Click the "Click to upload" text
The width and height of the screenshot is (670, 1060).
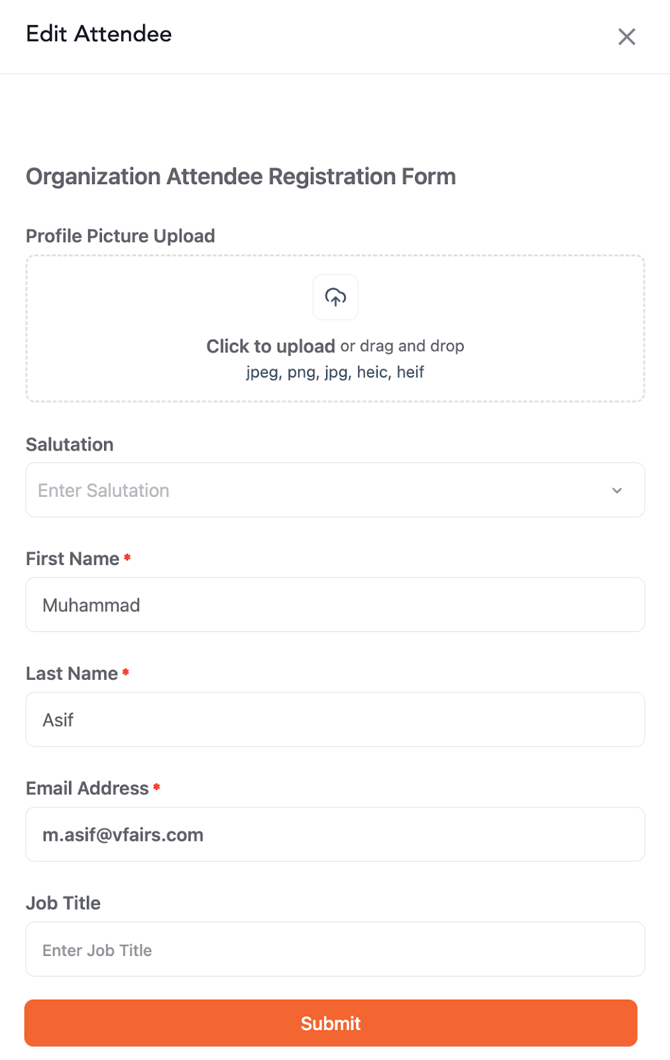tap(270, 347)
